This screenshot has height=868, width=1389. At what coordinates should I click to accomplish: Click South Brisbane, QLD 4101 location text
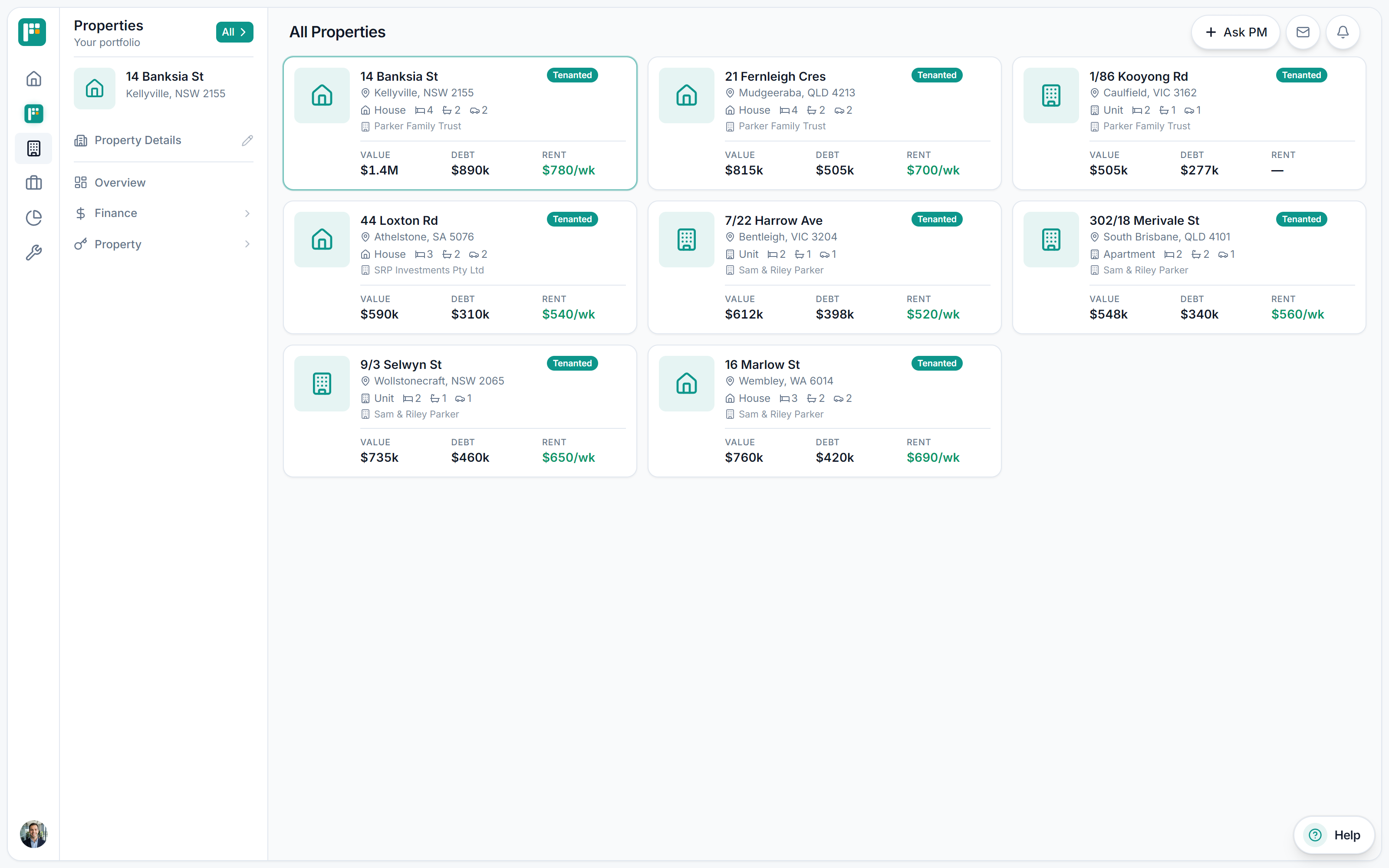click(1166, 237)
